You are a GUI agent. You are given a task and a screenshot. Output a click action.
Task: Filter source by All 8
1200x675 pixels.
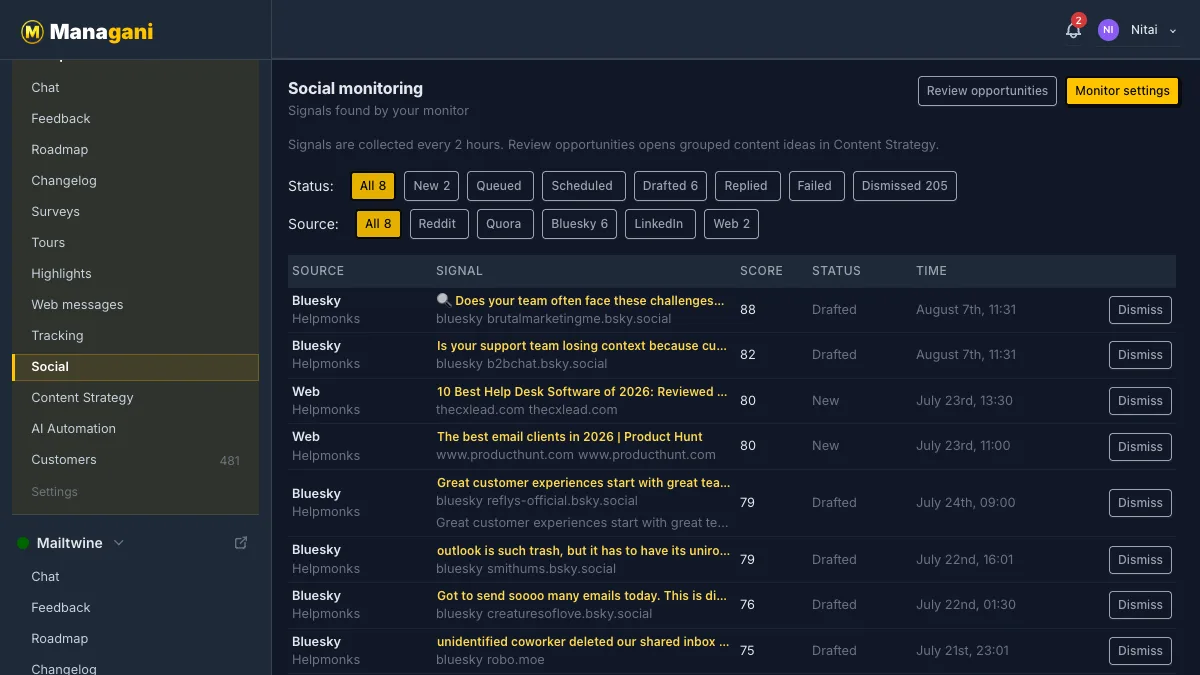pos(379,224)
